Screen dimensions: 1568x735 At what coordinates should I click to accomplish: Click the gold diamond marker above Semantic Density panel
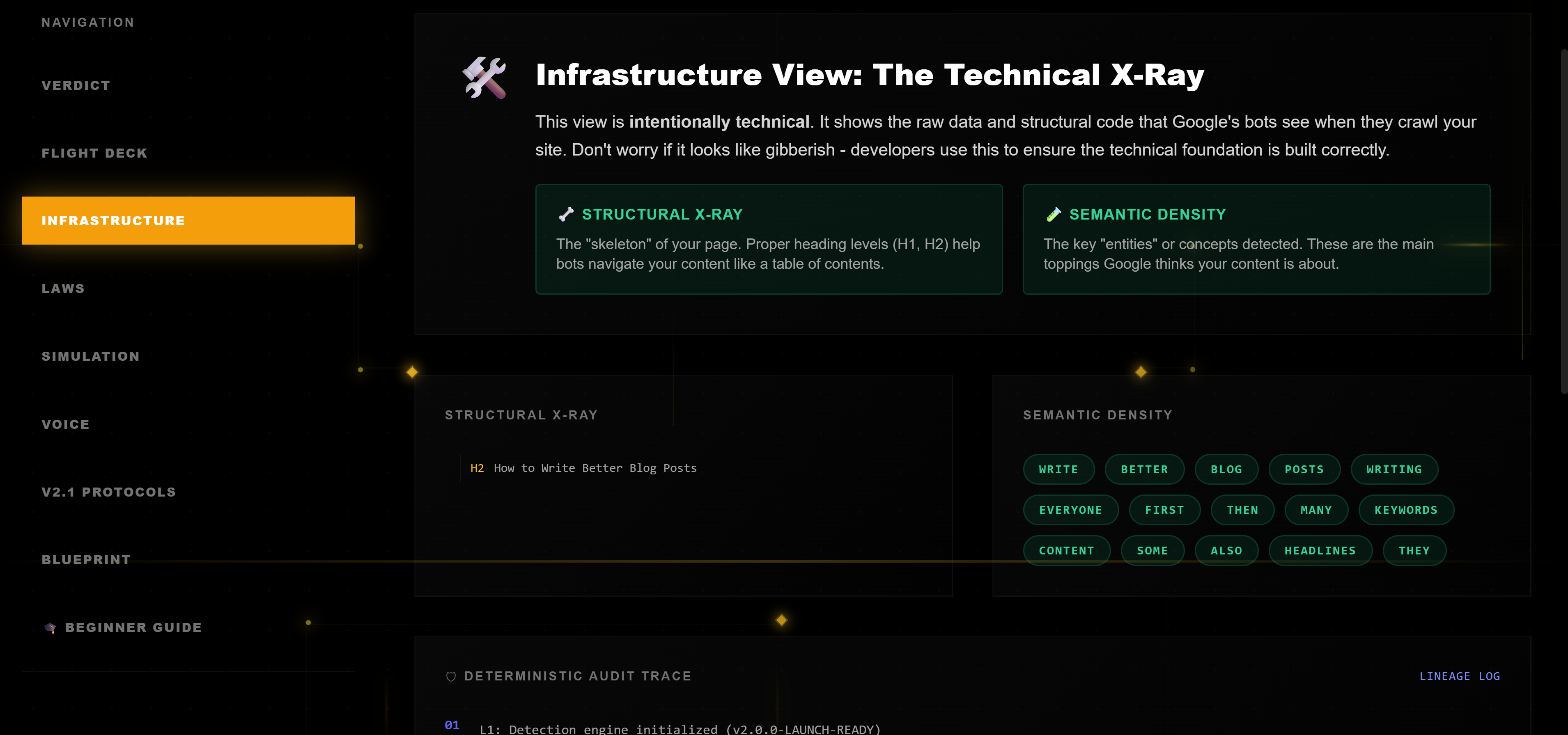pos(1141,372)
